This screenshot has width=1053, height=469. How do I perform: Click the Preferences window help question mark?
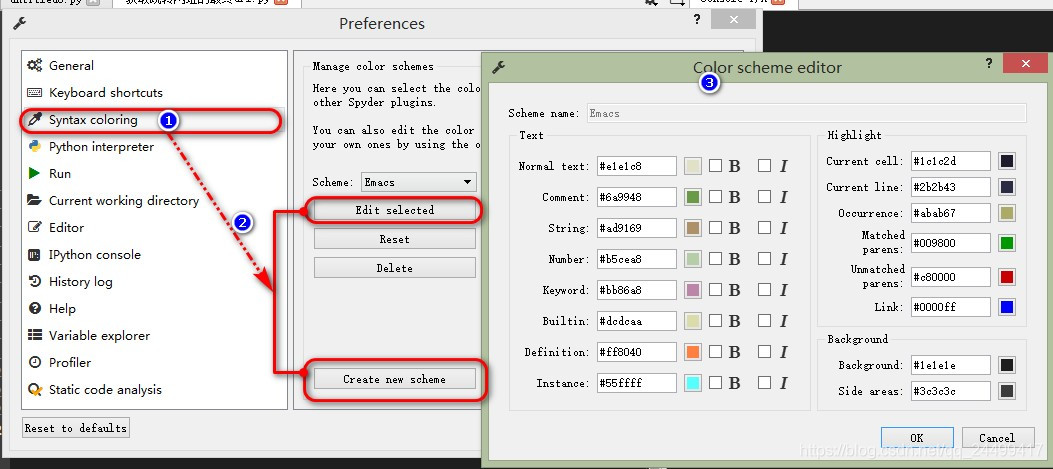tap(696, 19)
